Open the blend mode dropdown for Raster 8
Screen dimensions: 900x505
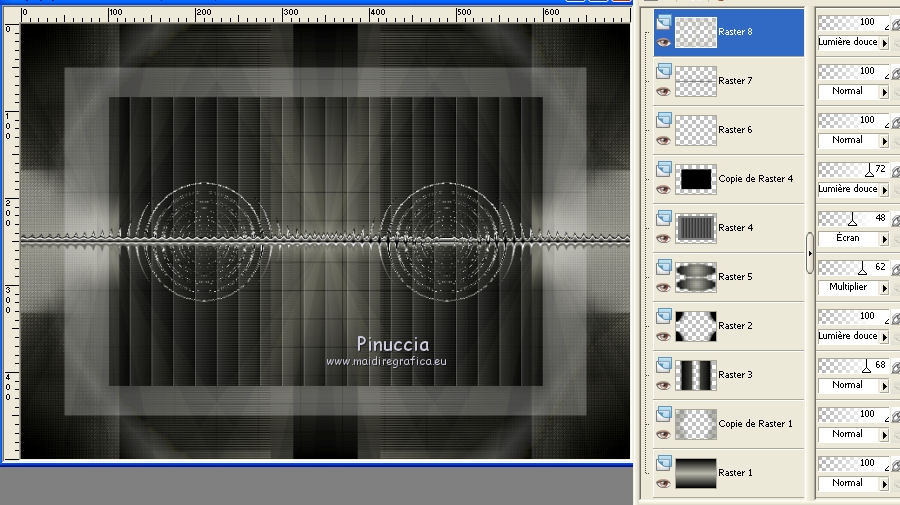[x=854, y=42]
